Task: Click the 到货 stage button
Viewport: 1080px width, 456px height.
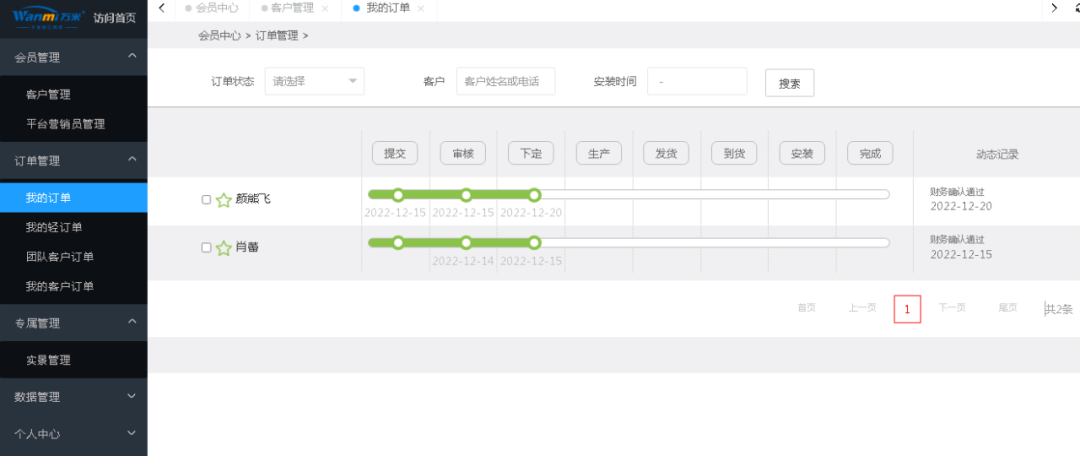Action: (734, 154)
